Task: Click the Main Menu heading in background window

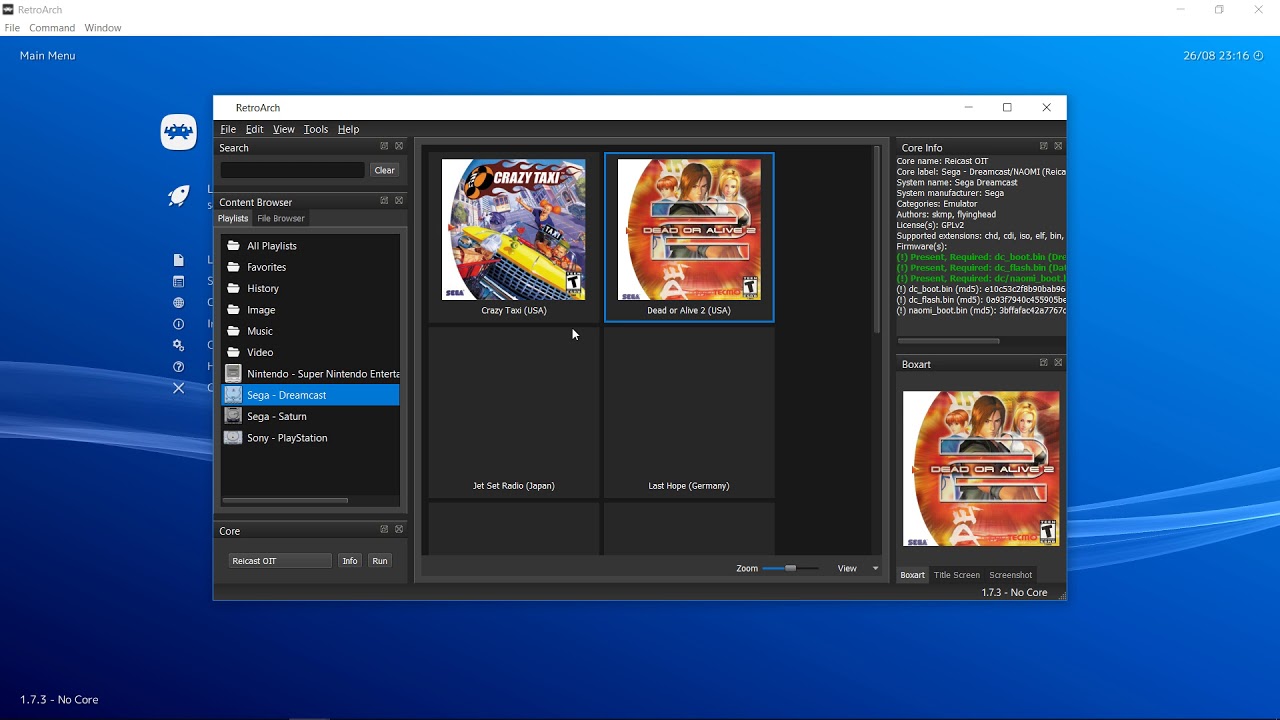Action: [x=47, y=56]
